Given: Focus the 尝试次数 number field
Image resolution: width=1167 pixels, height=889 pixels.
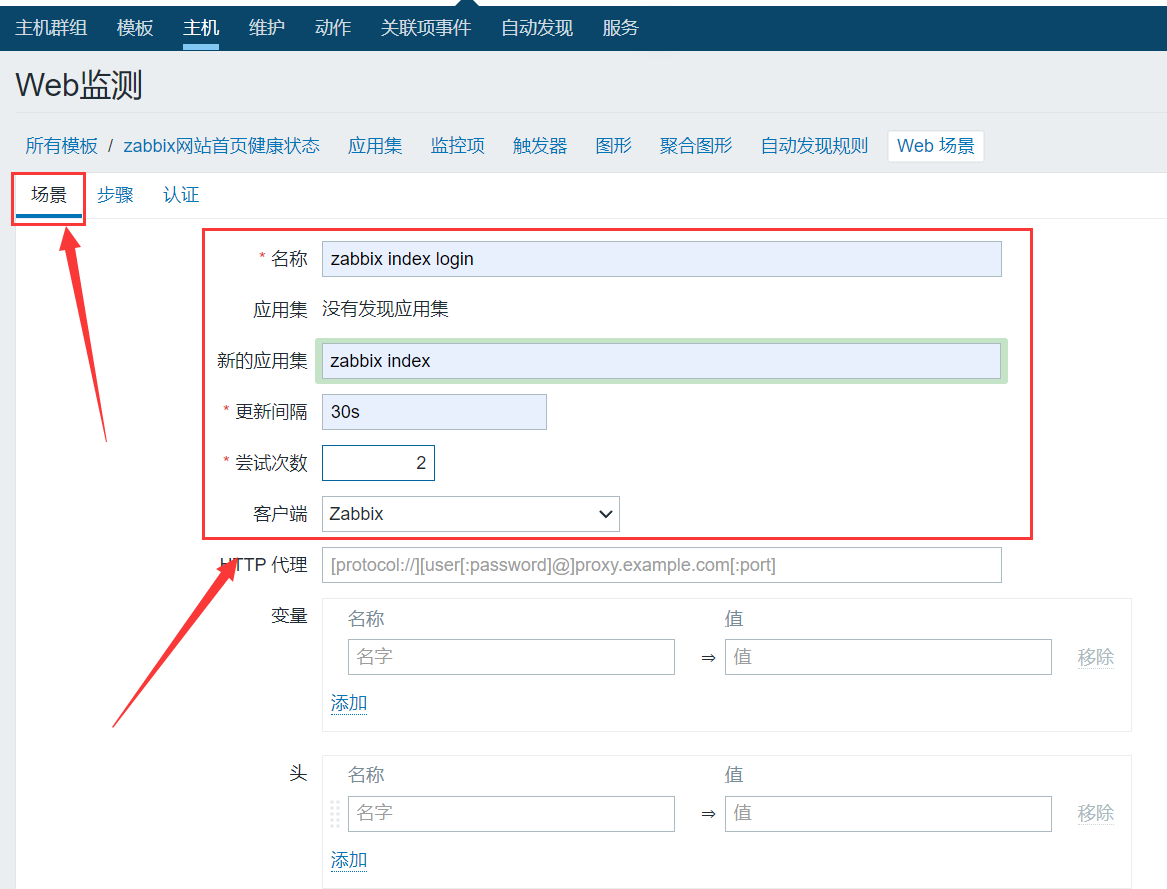Looking at the screenshot, I should pyautogui.click(x=379, y=463).
